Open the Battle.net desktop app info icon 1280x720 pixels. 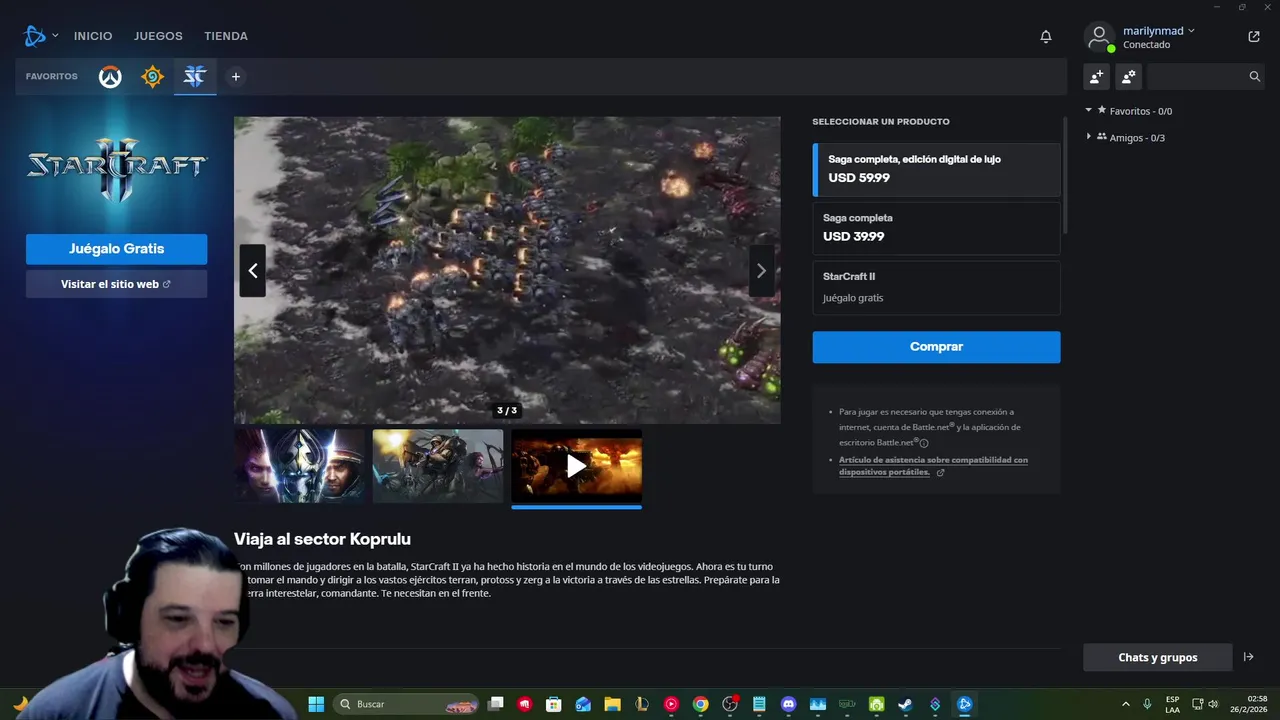(924, 443)
